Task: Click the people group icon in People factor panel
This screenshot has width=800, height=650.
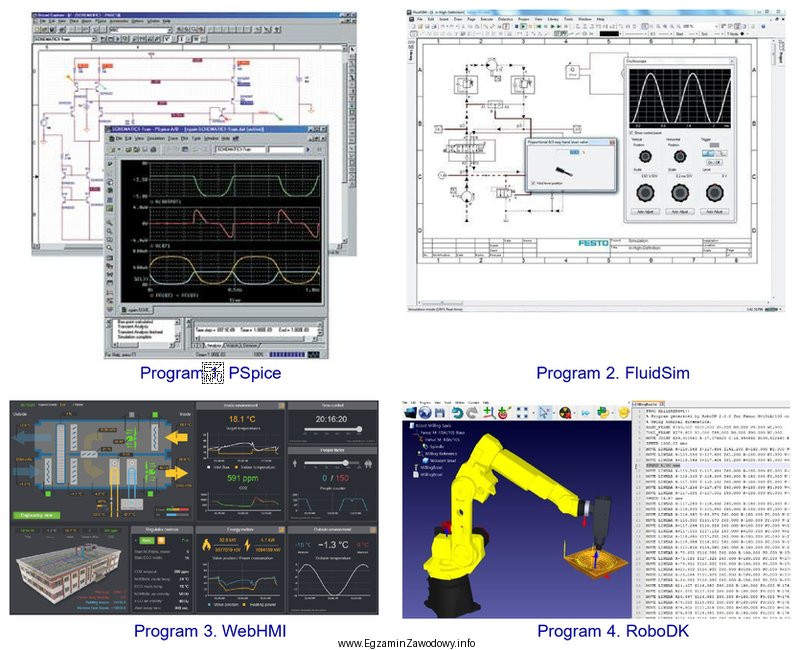Action: [368, 464]
